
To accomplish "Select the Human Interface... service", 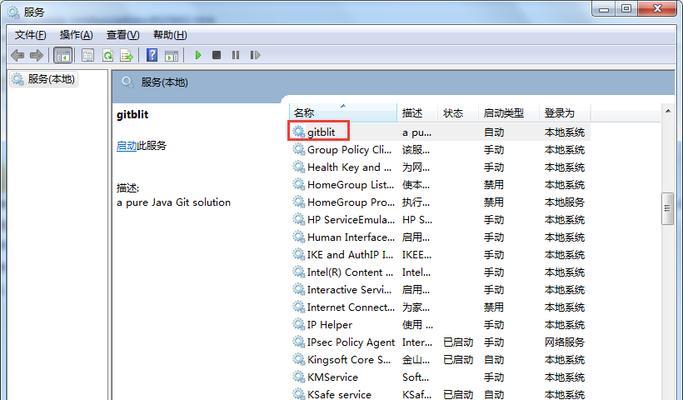I will [440, 237].
